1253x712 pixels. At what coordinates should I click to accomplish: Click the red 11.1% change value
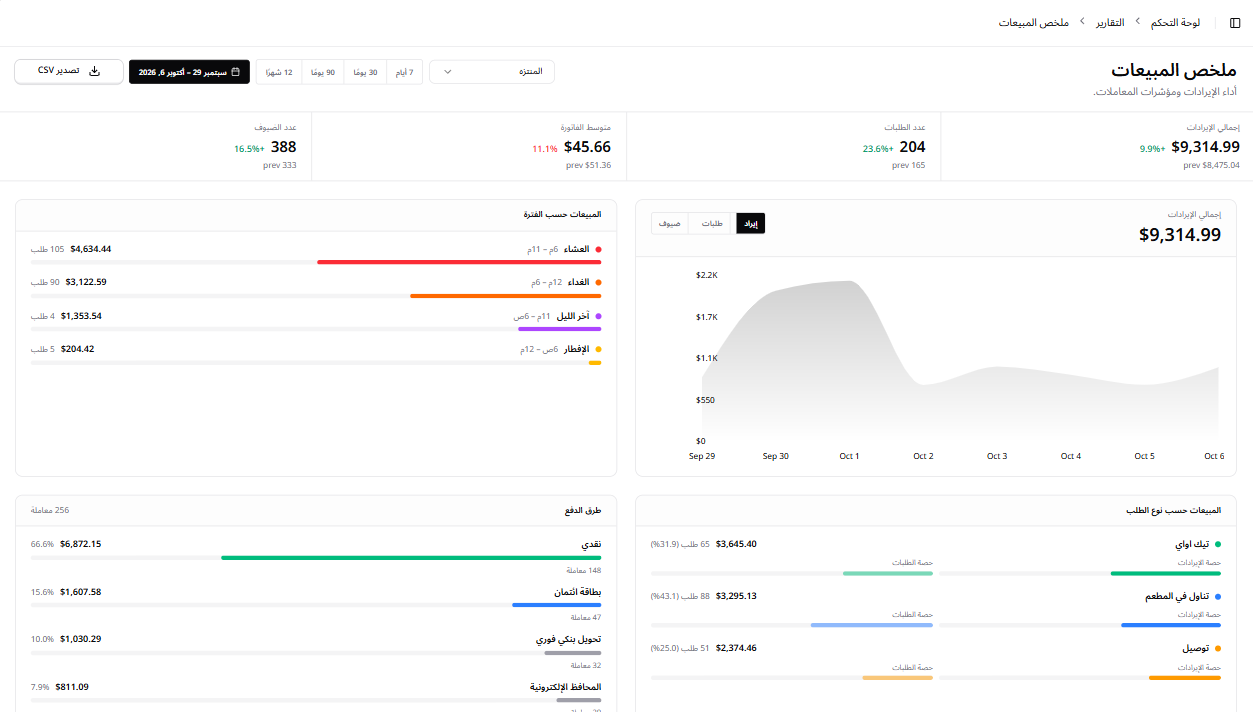coord(545,148)
